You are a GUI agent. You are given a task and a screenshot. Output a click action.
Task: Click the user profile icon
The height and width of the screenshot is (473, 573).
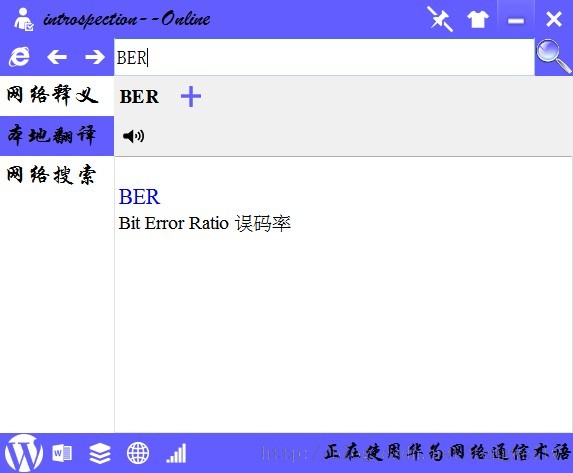(23, 19)
